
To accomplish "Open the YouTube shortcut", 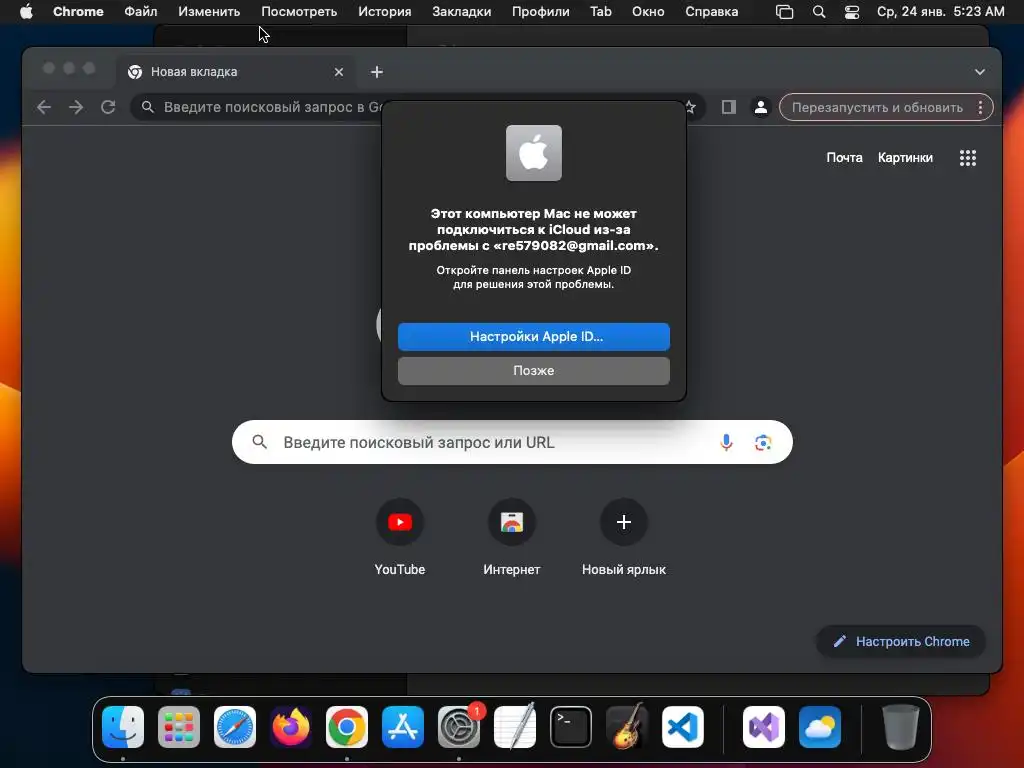I will [x=400, y=538].
